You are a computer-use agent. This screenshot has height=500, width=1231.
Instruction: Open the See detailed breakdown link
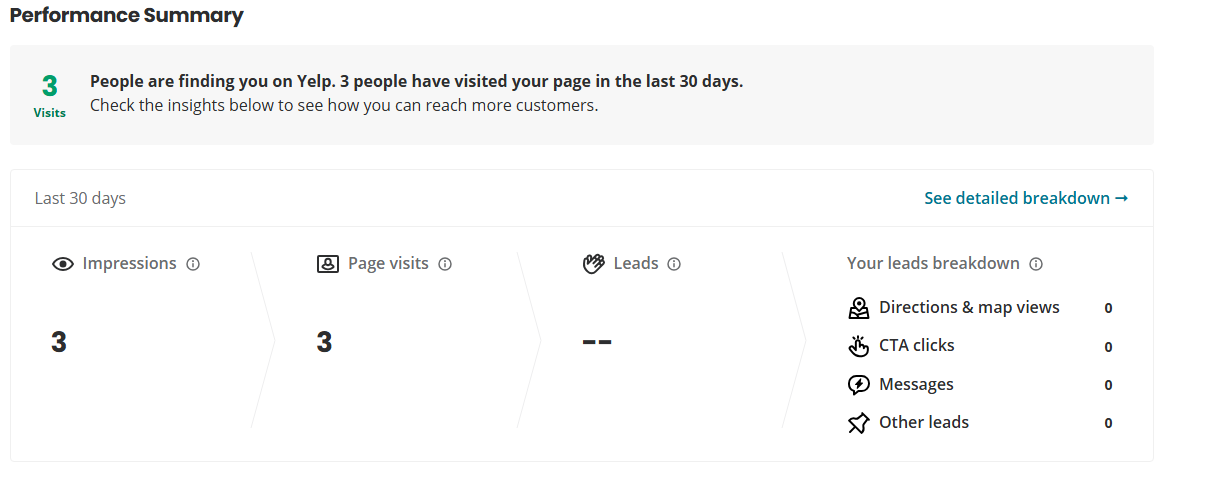pyautogui.click(x=1026, y=198)
